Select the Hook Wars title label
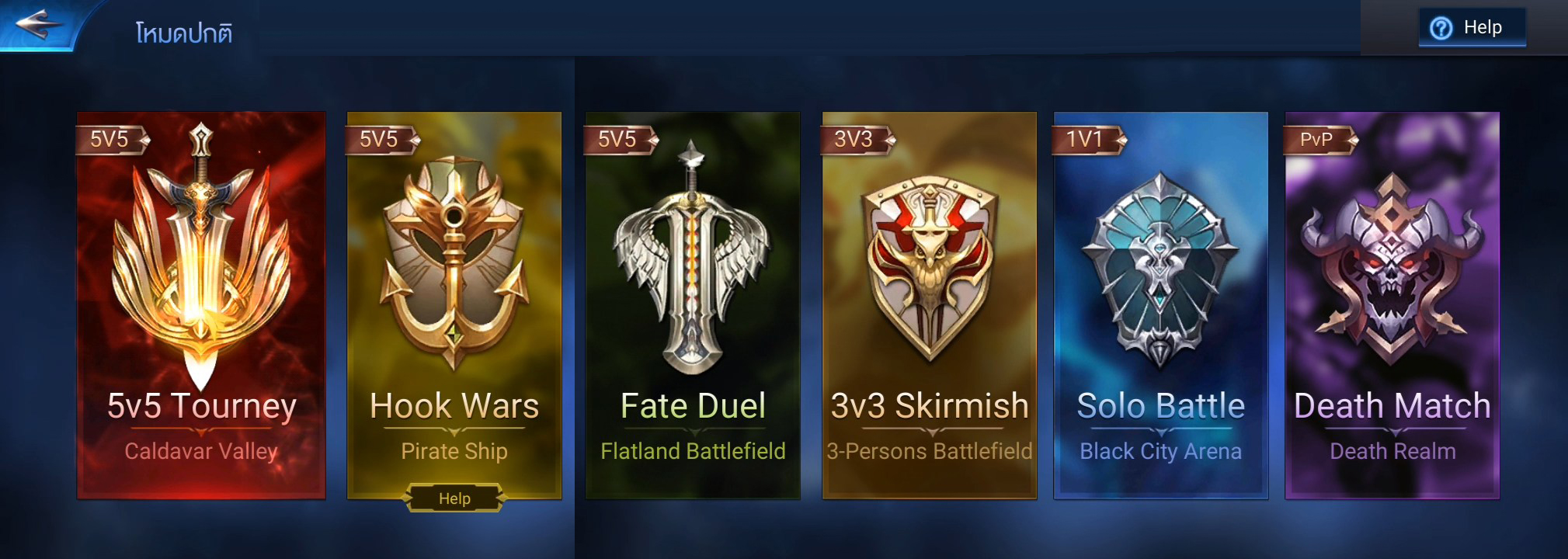1568x559 pixels. click(x=454, y=406)
